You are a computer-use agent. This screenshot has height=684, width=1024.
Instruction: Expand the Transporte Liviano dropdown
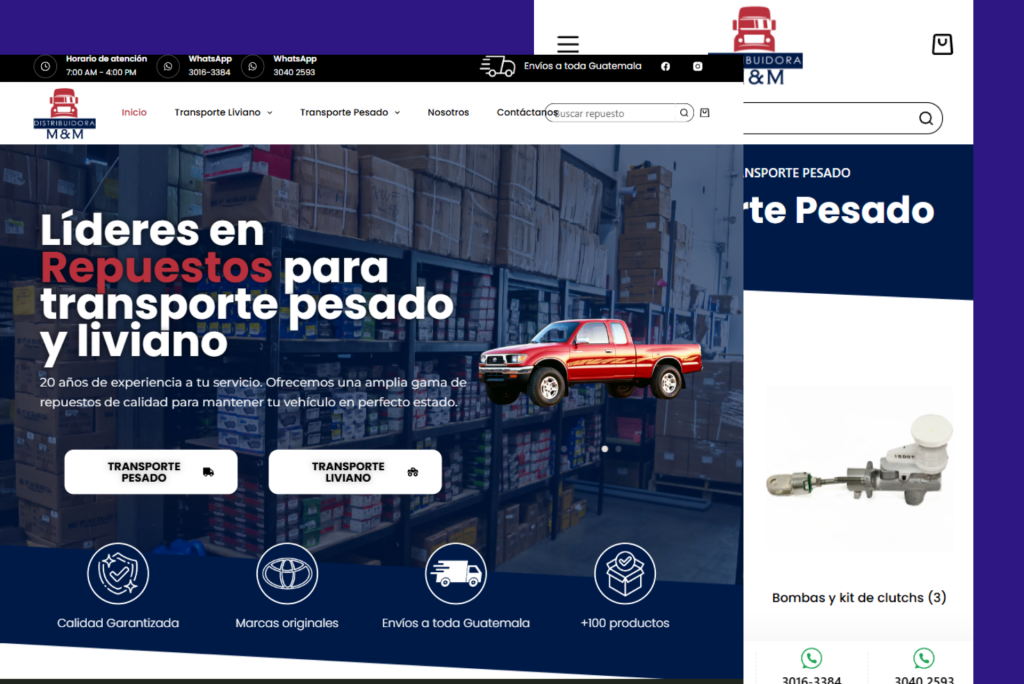tap(223, 113)
